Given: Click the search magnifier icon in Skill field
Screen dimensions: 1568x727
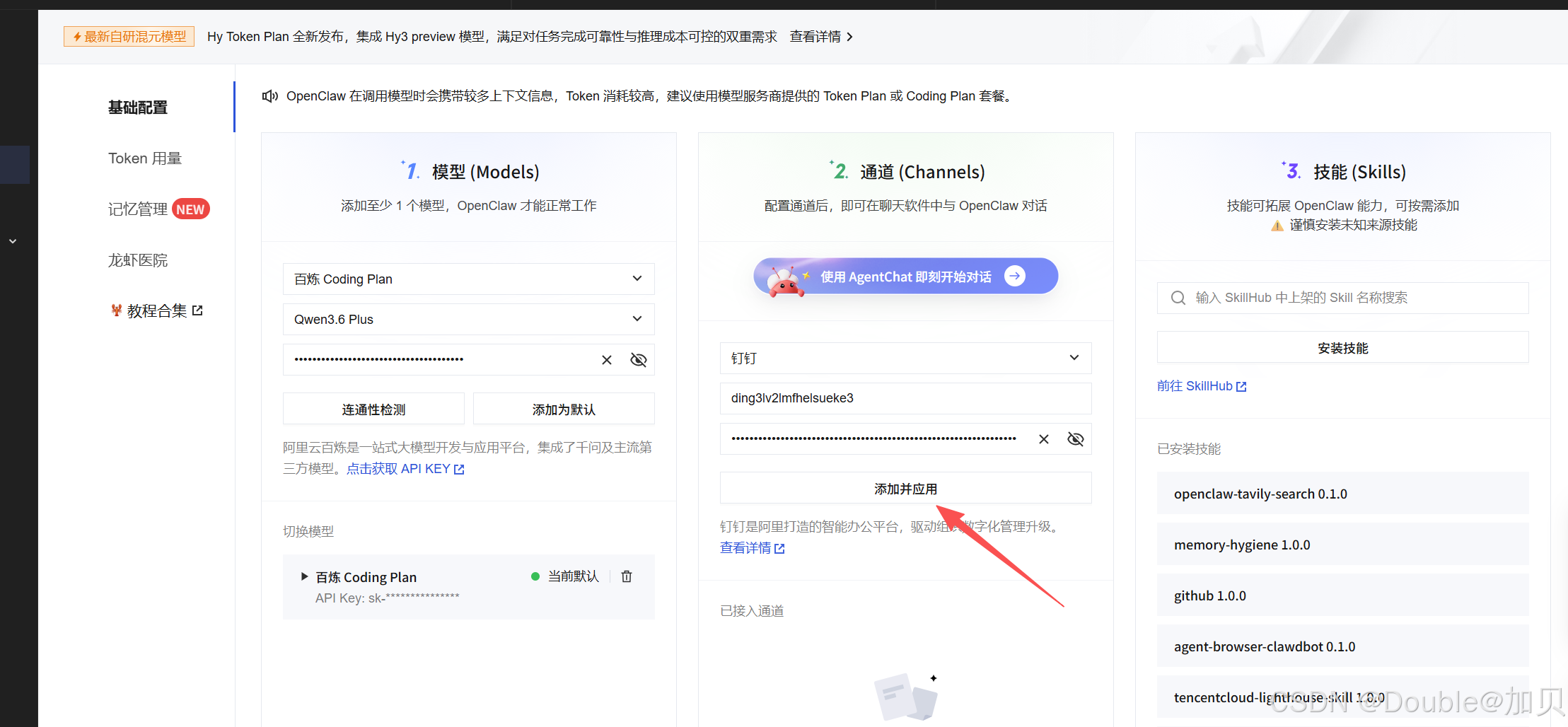Looking at the screenshot, I should (x=1178, y=298).
